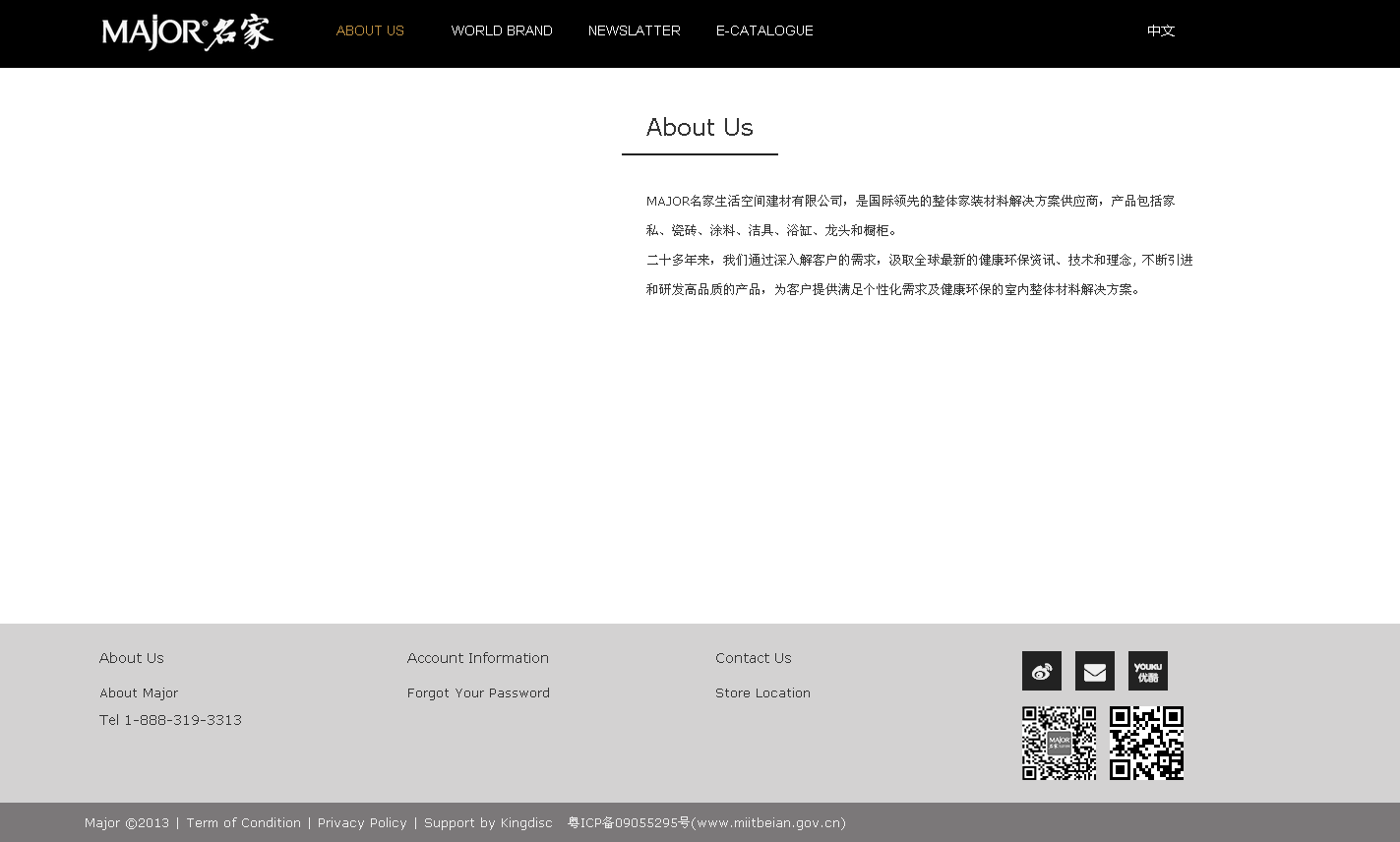Image resolution: width=1400 pixels, height=842 pixels.
Task: Switch language to 中文
Action: [x=1161, y=30]
